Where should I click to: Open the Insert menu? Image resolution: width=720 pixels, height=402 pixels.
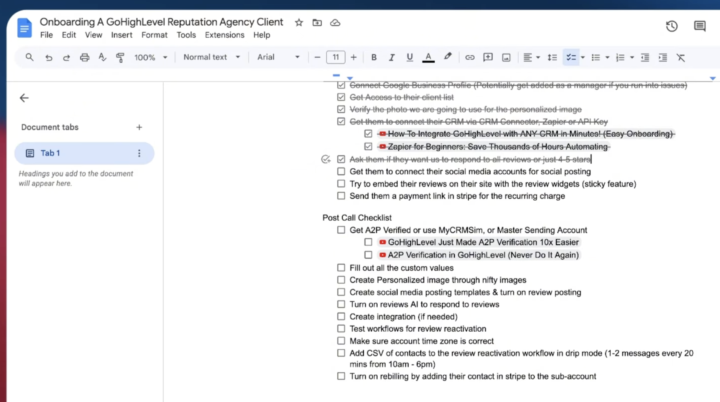(x=122, y=35)
